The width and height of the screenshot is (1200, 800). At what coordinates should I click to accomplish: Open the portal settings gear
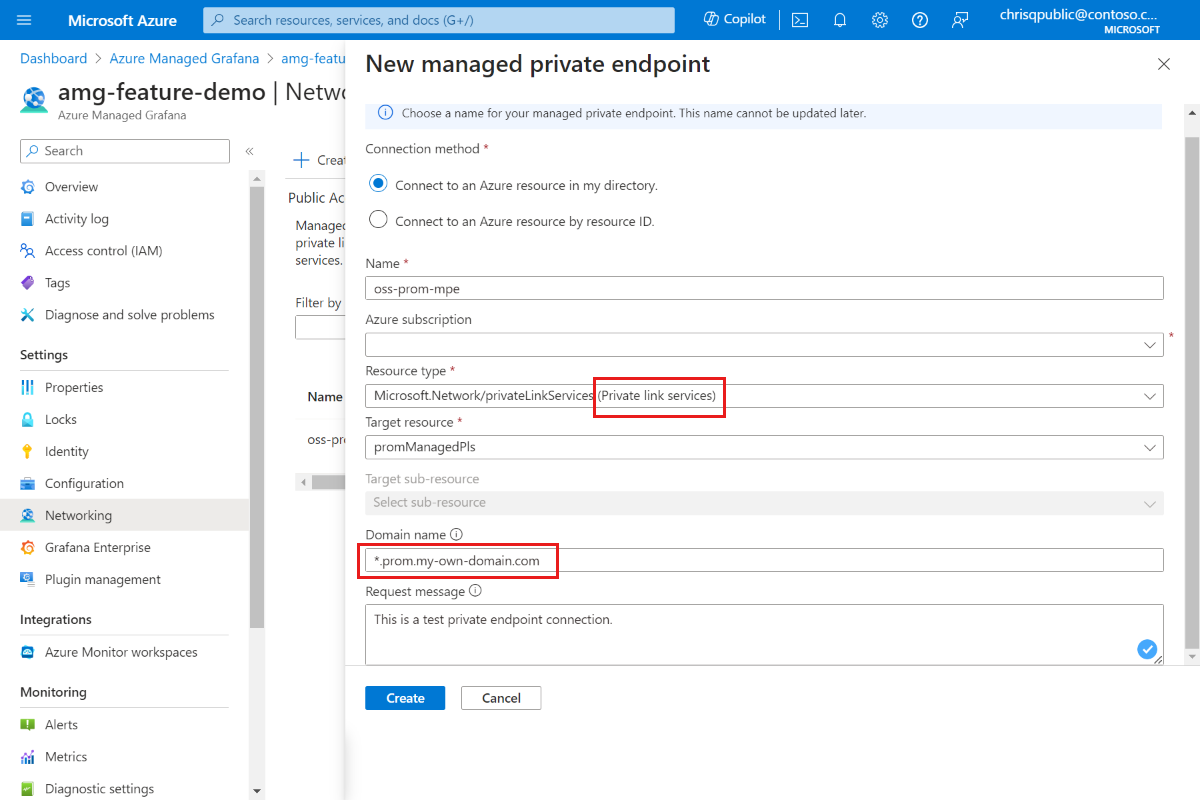(x=879, y=19)
